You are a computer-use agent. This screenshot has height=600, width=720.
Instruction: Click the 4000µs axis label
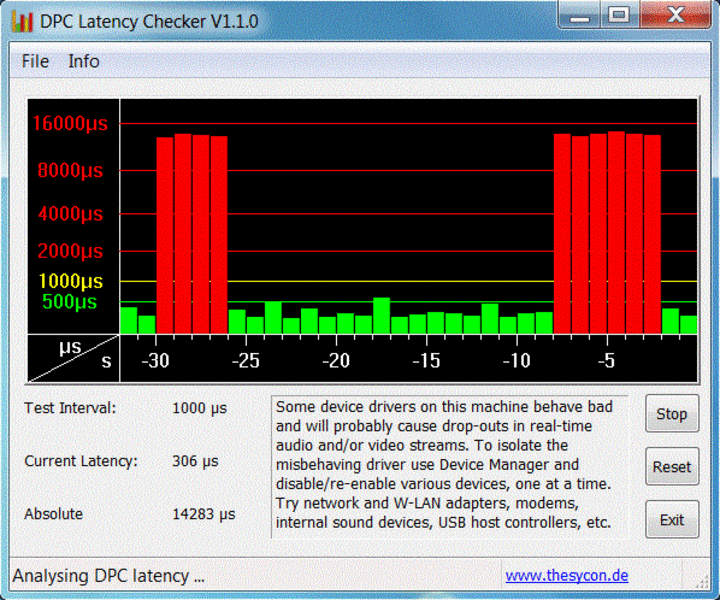coord(70,214)
